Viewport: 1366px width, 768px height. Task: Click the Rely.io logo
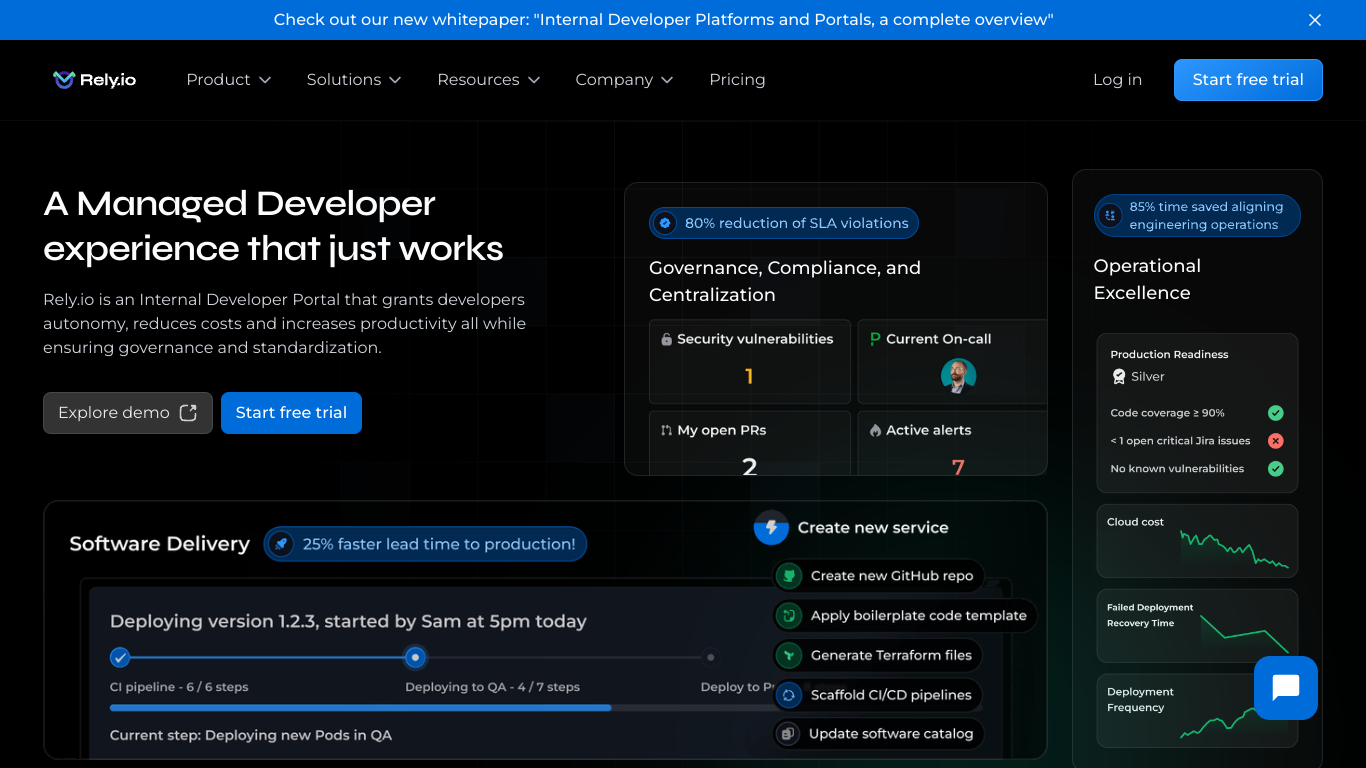[x=94, y=80]
